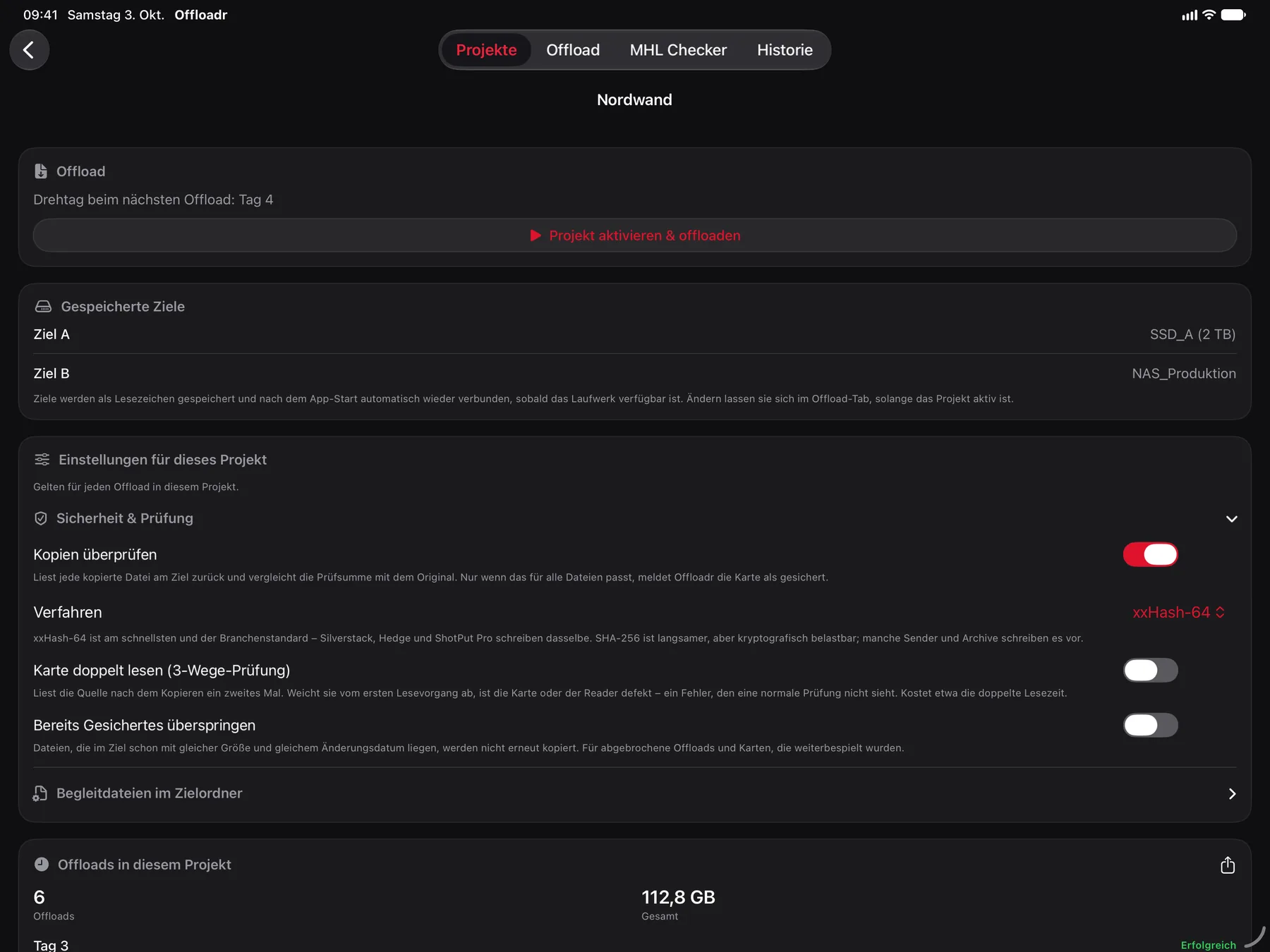Screen dimensions: 1270x952
Task: Click the sliders icon next to Einstellungen
Action: pyautogui.click(x=42, y=460)
